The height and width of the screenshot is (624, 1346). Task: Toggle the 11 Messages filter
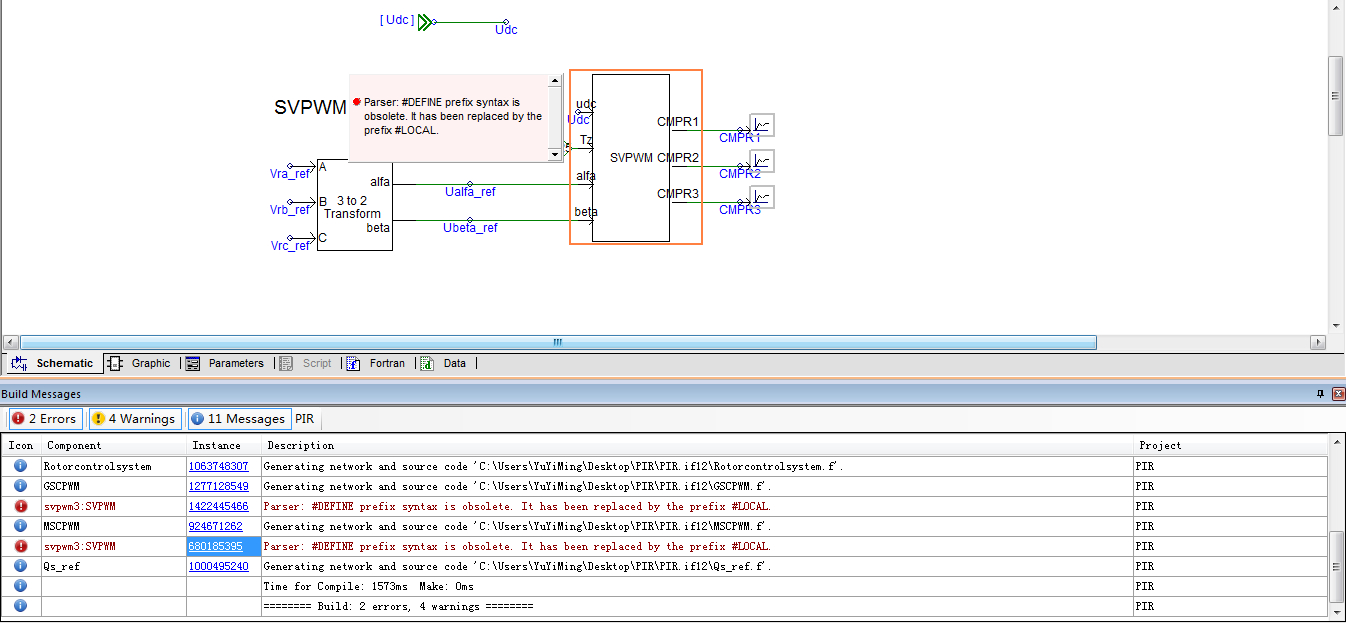pyautogui.click(x=238, y=419)
